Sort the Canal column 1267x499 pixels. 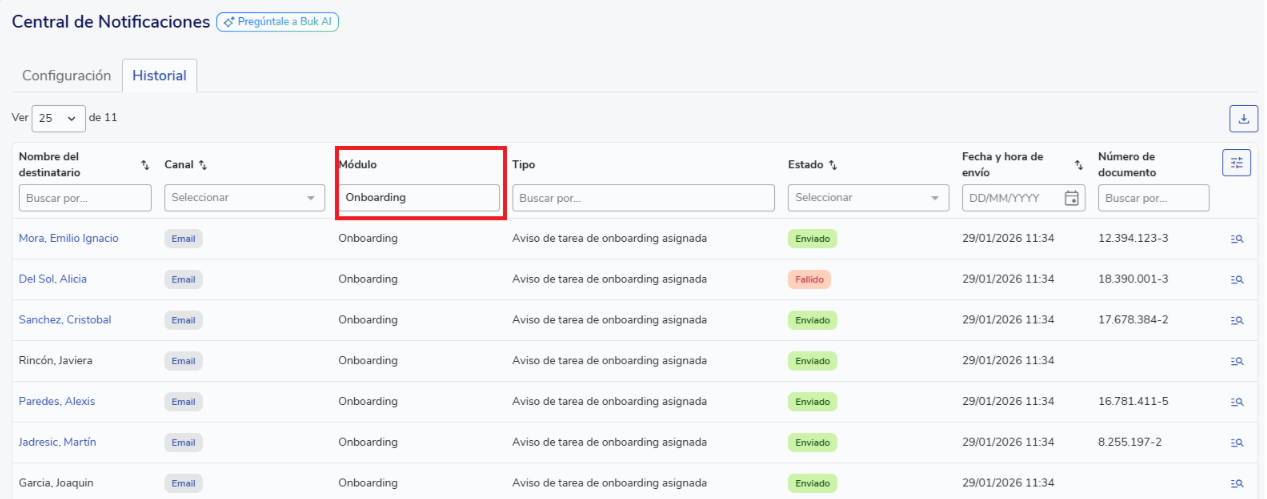(203, 165)
